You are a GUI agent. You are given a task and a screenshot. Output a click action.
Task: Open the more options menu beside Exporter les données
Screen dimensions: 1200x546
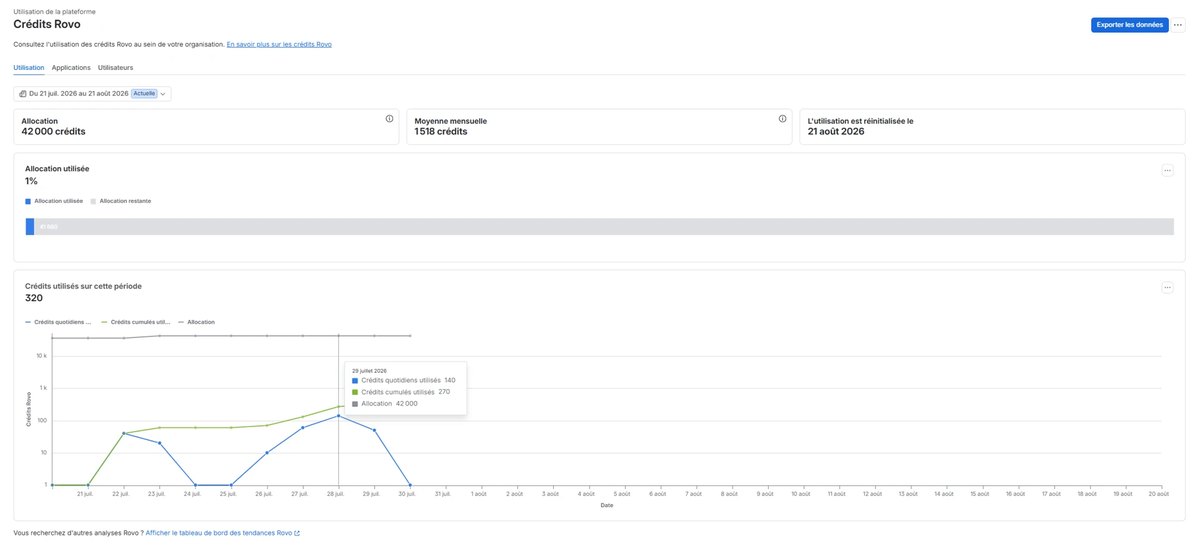(1178, 25)
